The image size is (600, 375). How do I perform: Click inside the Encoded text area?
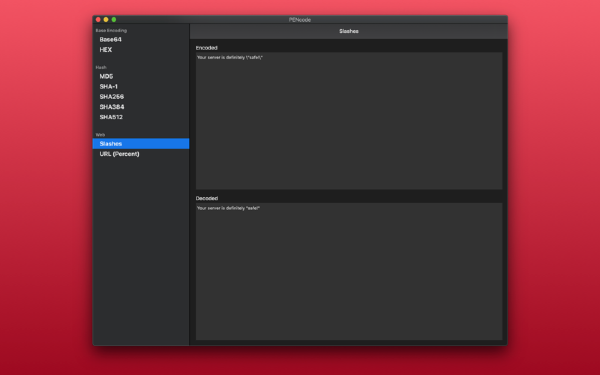pyautogui.click(x=349, y=121)
